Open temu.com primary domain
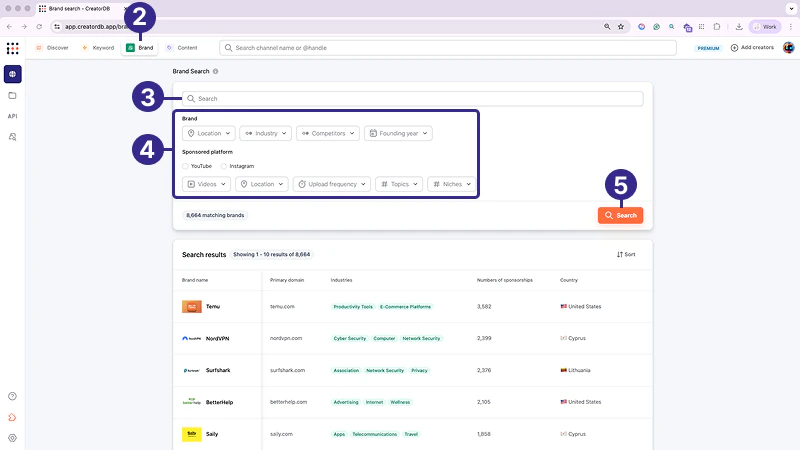Screen dimensions: 800x450 [282, 307]
